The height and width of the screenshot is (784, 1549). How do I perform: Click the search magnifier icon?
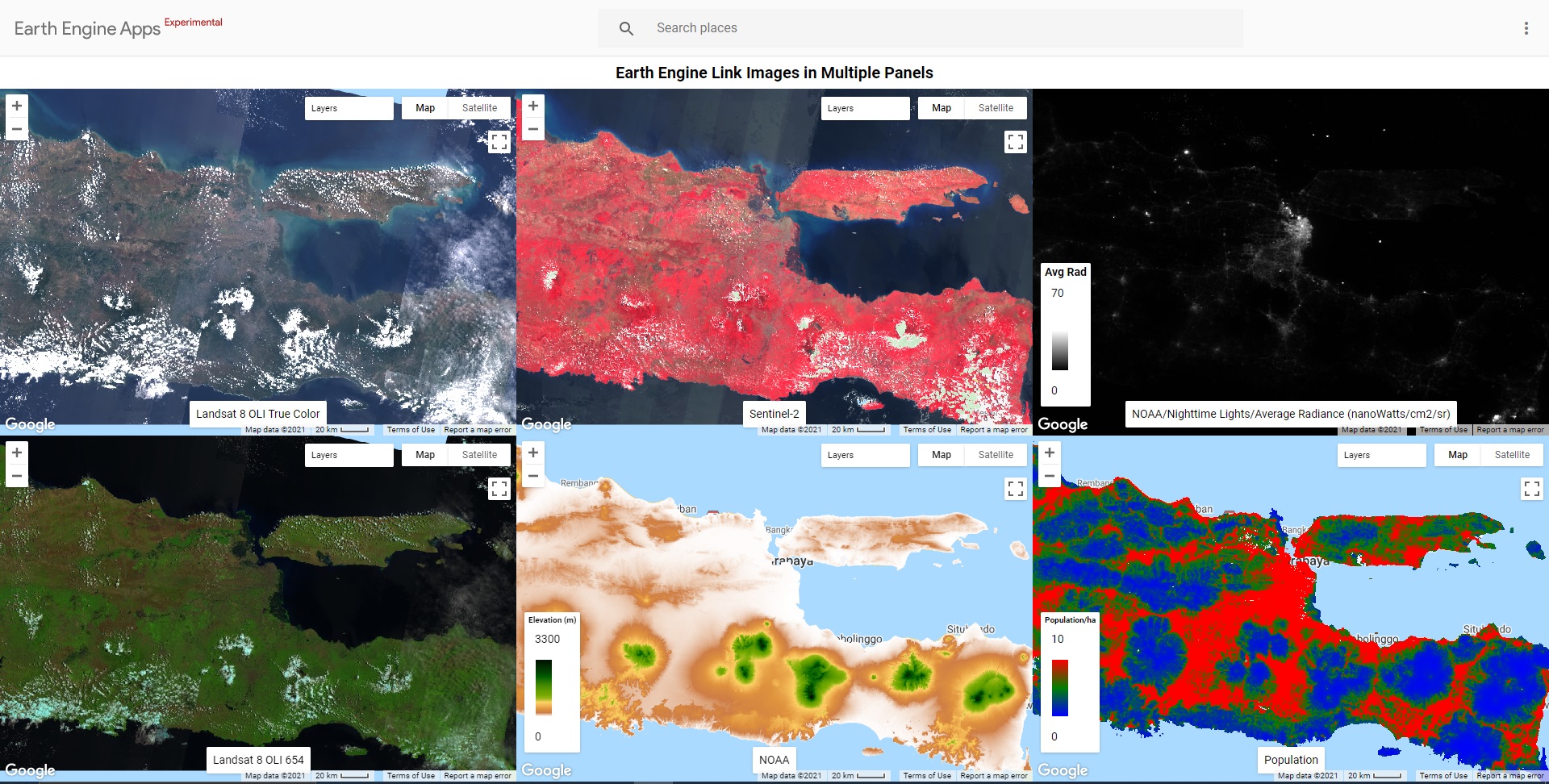pyautogui.click(x=626, y=28)
